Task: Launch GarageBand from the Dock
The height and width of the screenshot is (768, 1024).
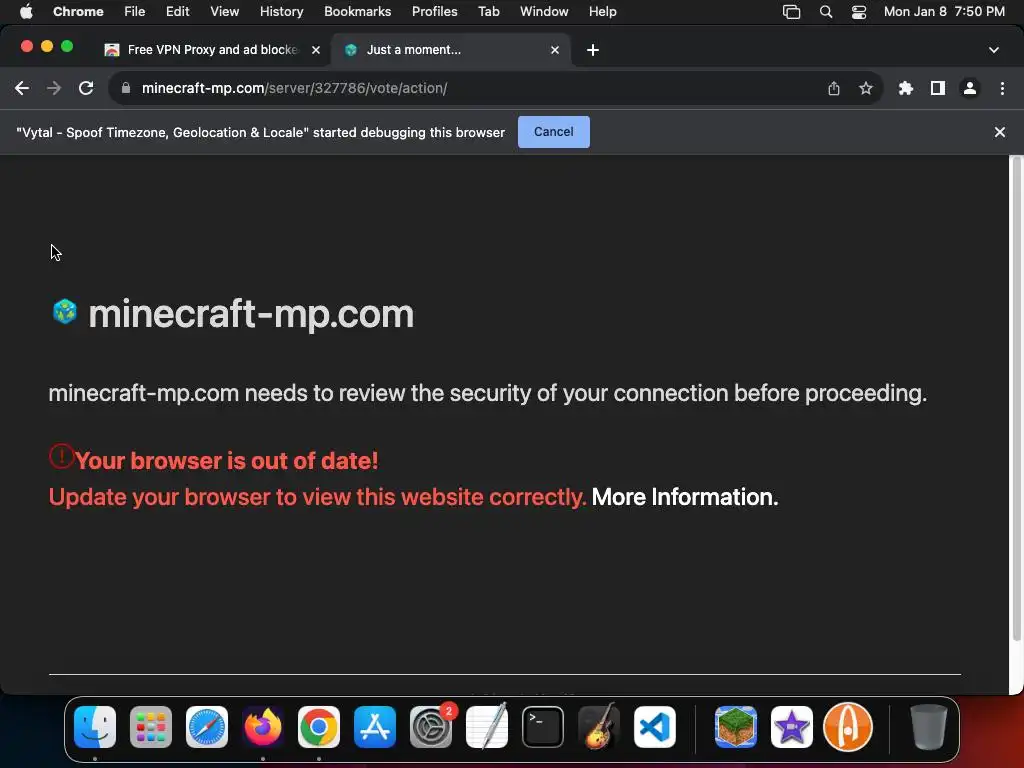Action: pos(599,727)
